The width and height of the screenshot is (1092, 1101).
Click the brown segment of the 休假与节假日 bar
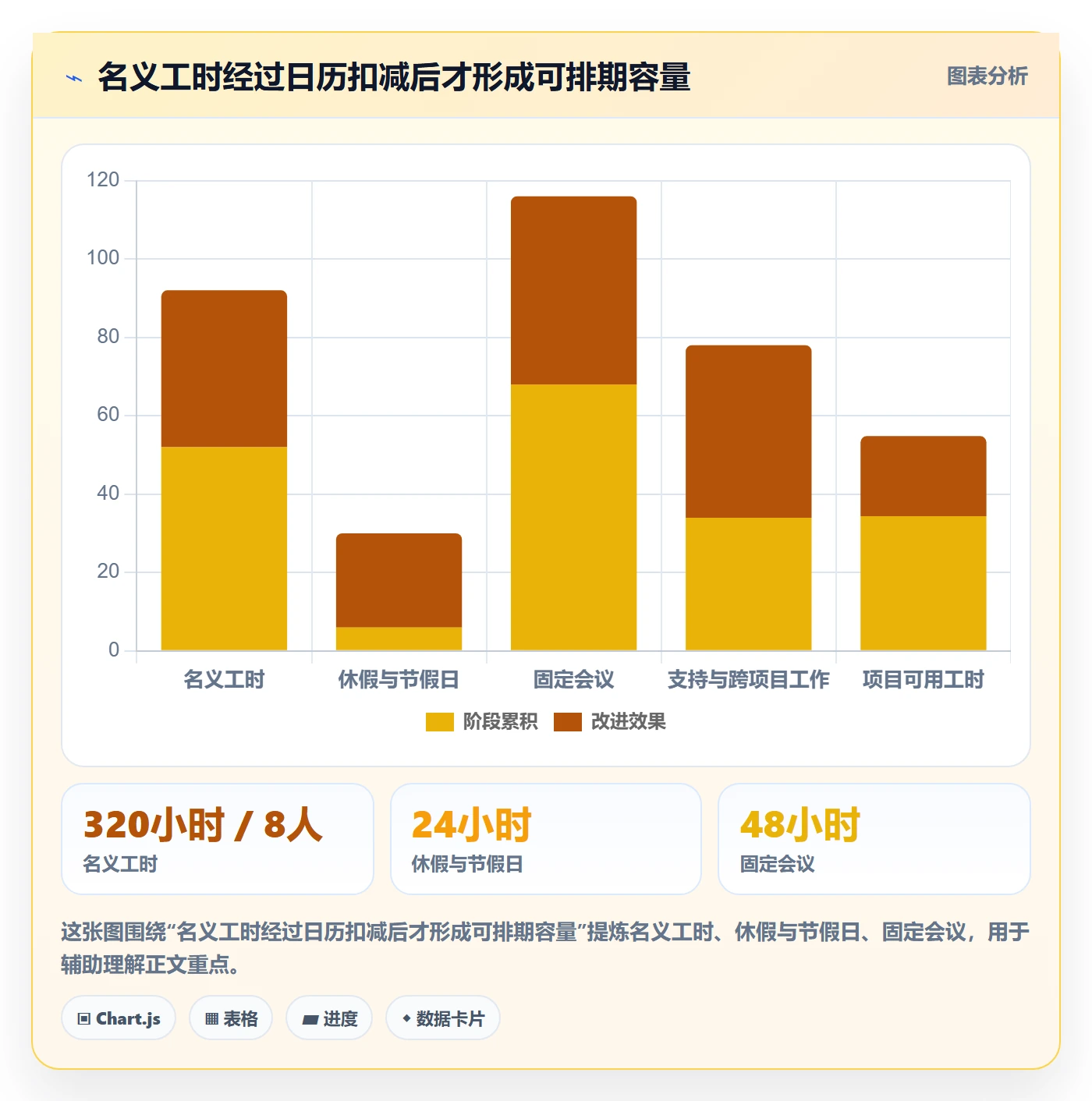click(399, 580)
